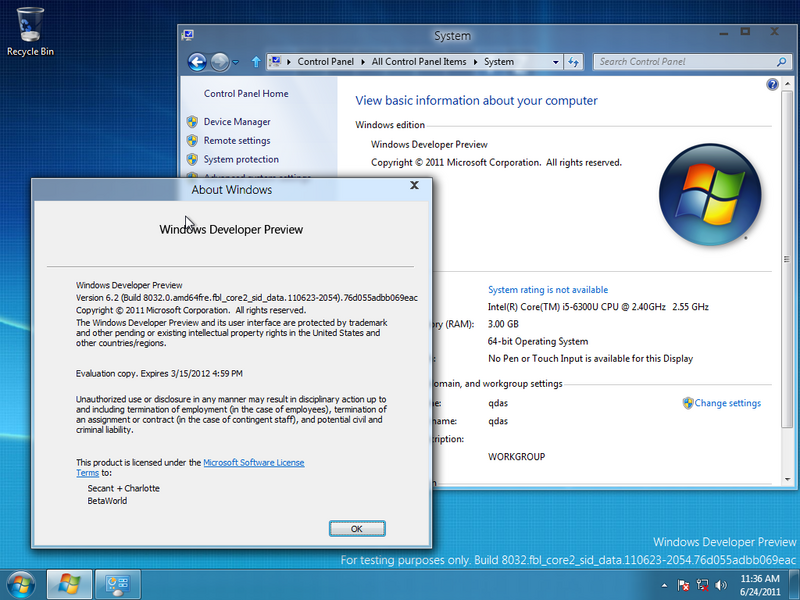Click the Forward arrow in System window
Viewport: 800px width, 600px height.
pyautogui.click(x=220, y=62)
